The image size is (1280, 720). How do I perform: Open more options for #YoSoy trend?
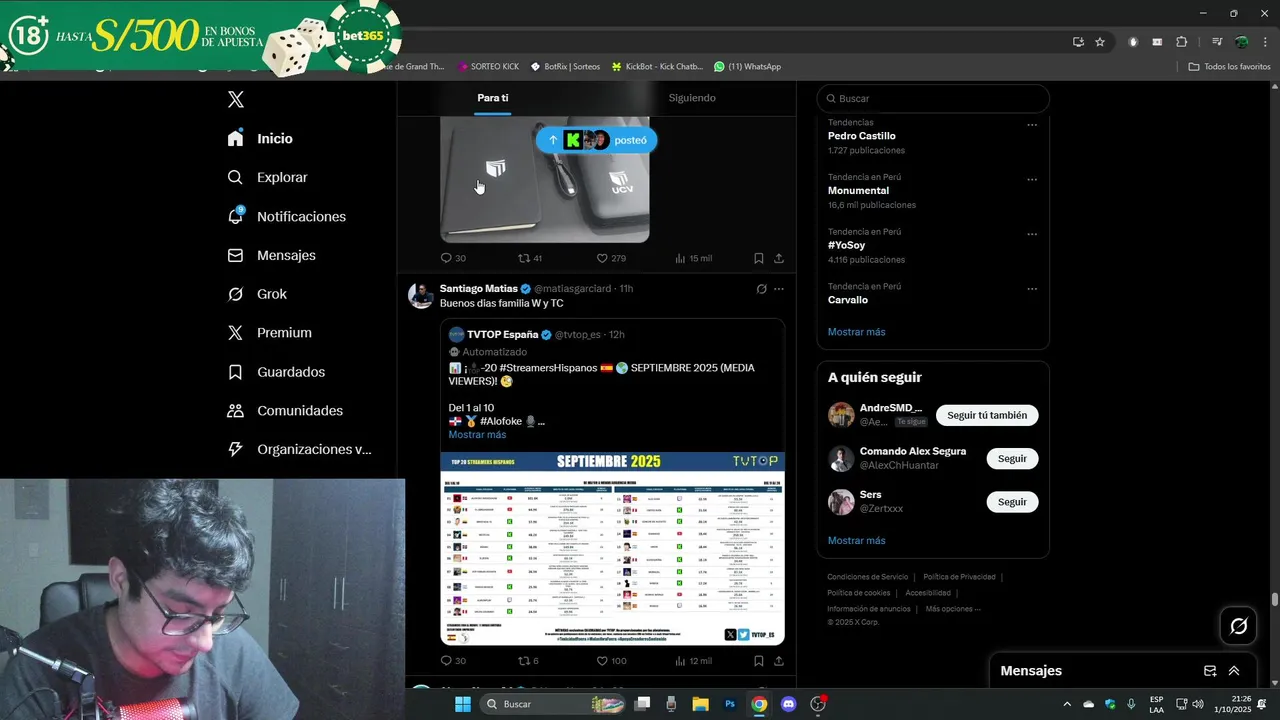click(x=1032, y=235)
